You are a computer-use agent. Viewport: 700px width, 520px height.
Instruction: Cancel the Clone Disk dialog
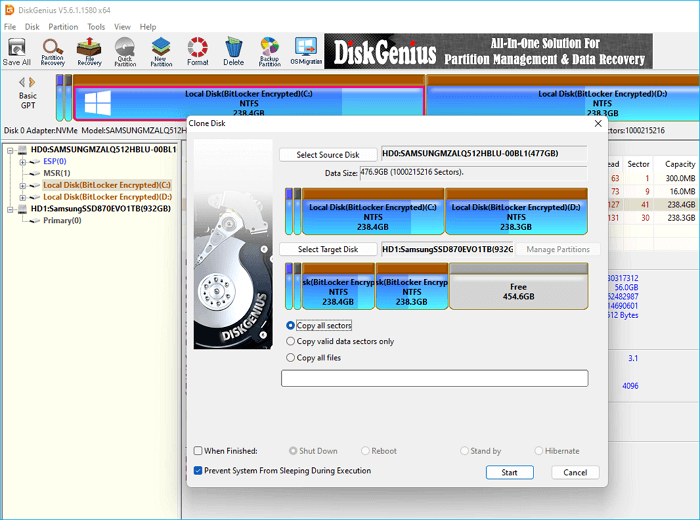(x=575, y=472)
